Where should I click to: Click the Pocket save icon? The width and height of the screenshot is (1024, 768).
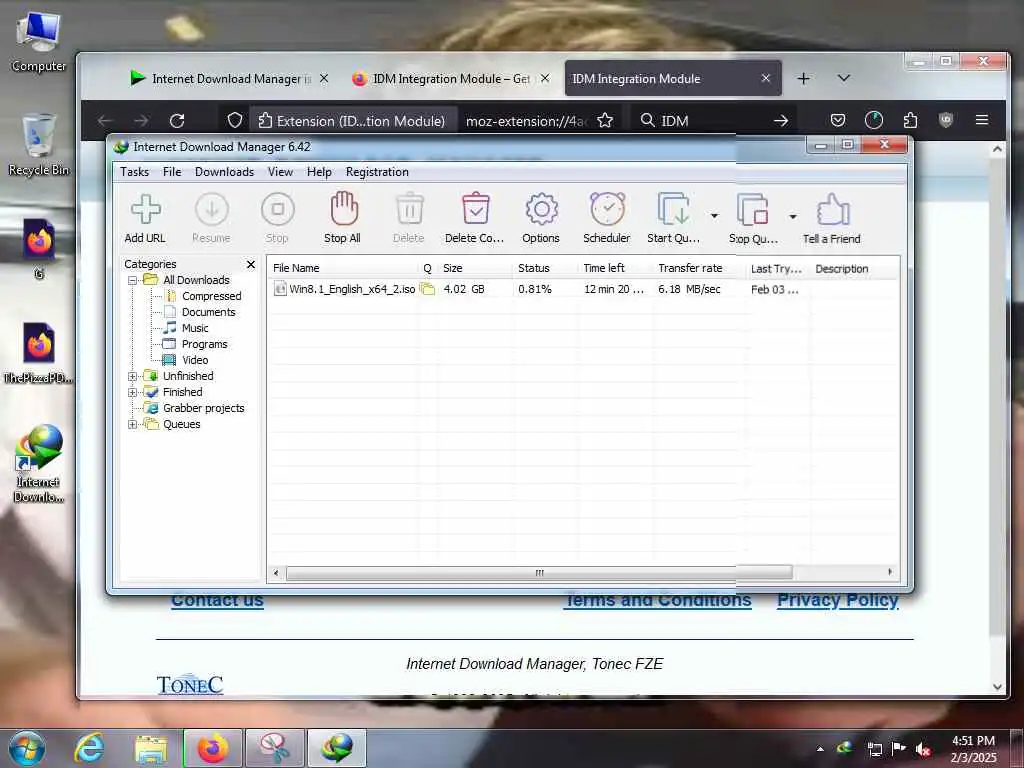coord(838,120)
